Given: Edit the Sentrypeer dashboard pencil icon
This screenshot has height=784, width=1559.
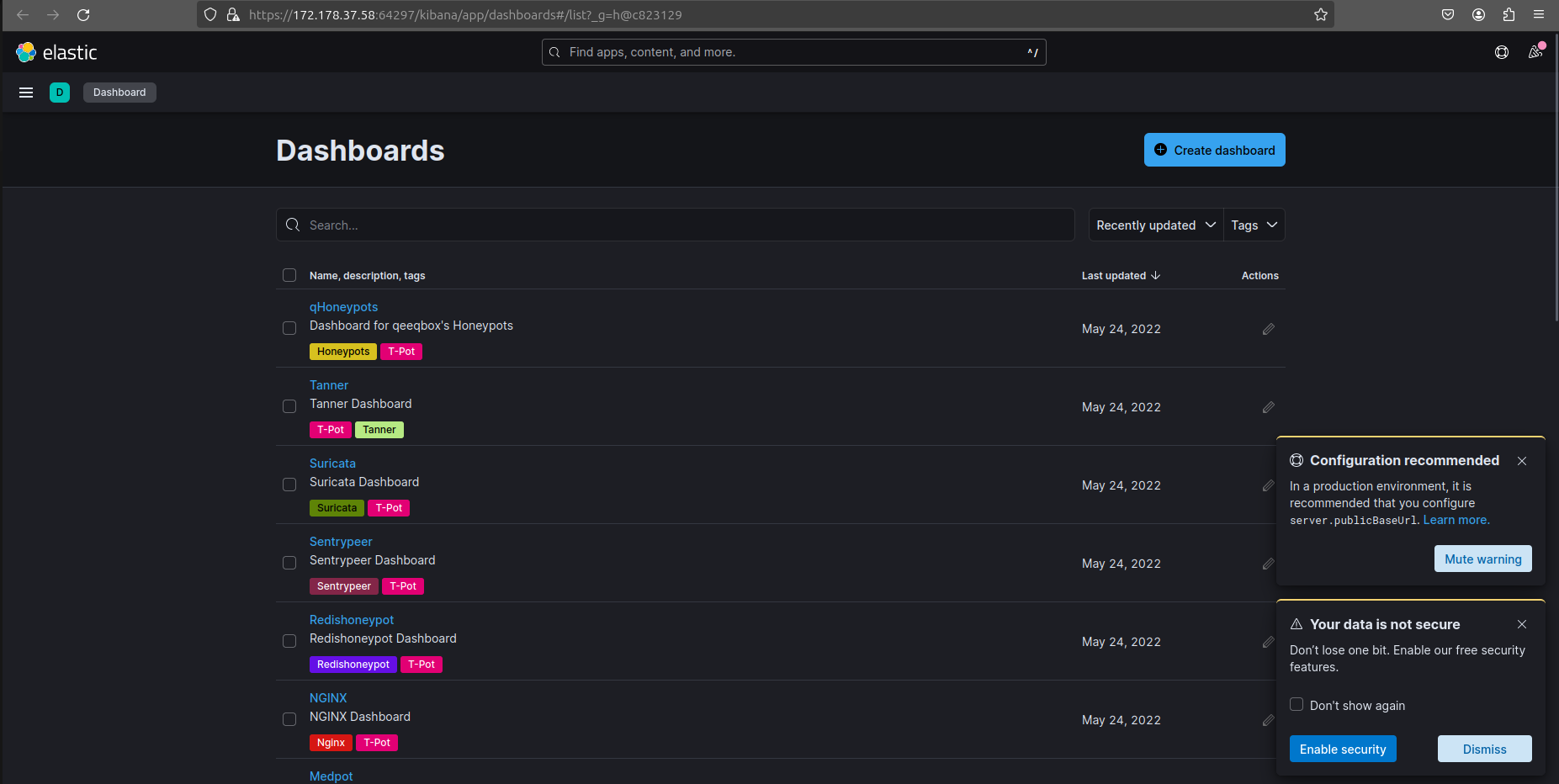Looking at the screenshot, I should (x=1268, y=564).
